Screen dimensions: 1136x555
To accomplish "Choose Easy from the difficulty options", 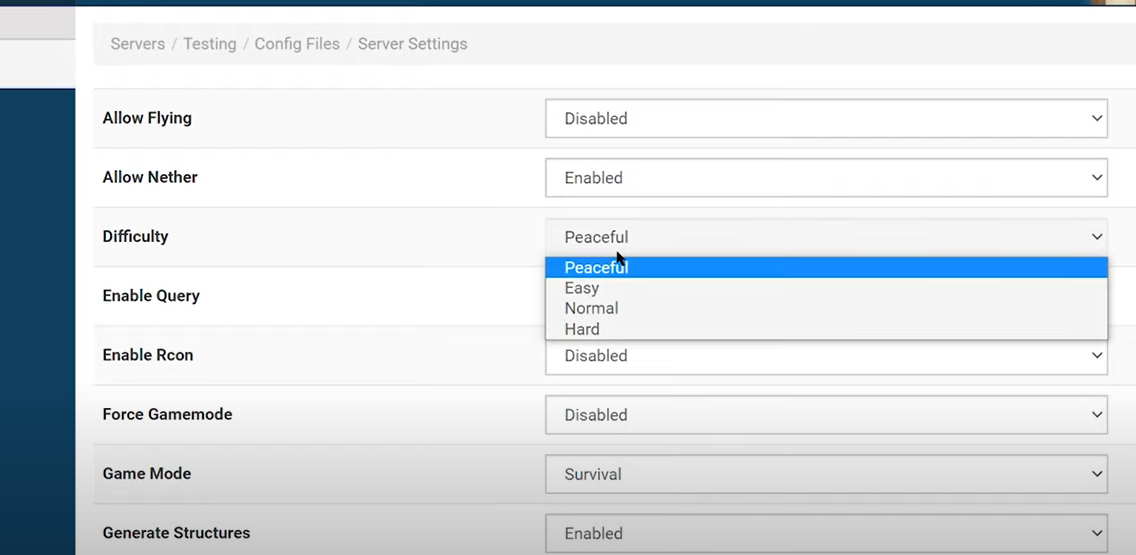I will pos(582,288).
